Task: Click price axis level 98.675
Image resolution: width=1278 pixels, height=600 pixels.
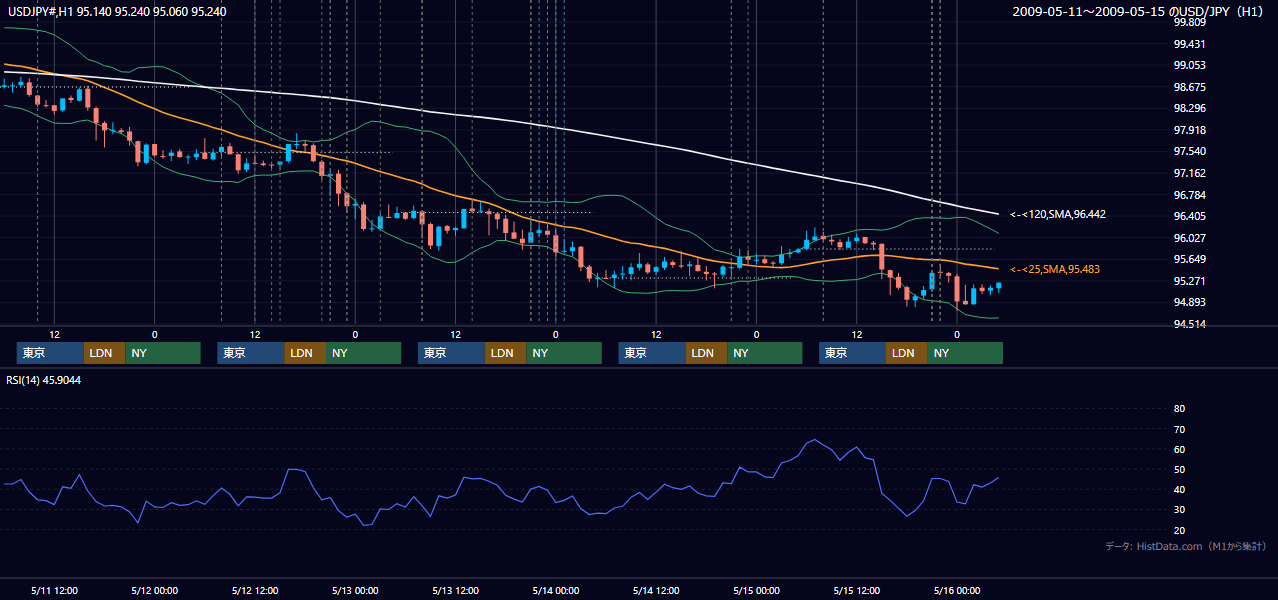Action: coord(1190,87)
